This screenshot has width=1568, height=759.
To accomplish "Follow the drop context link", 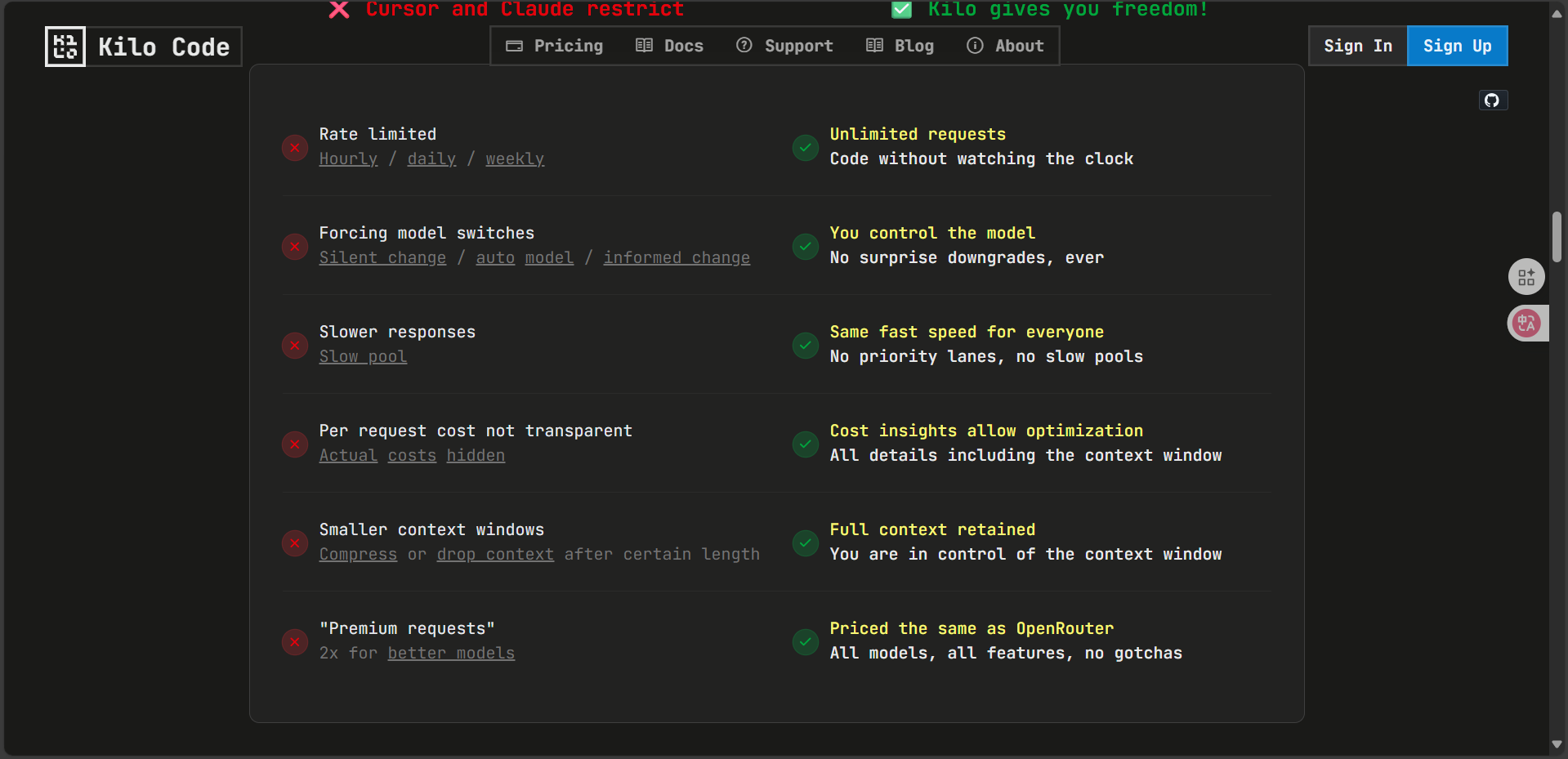I will coord(495,554).
